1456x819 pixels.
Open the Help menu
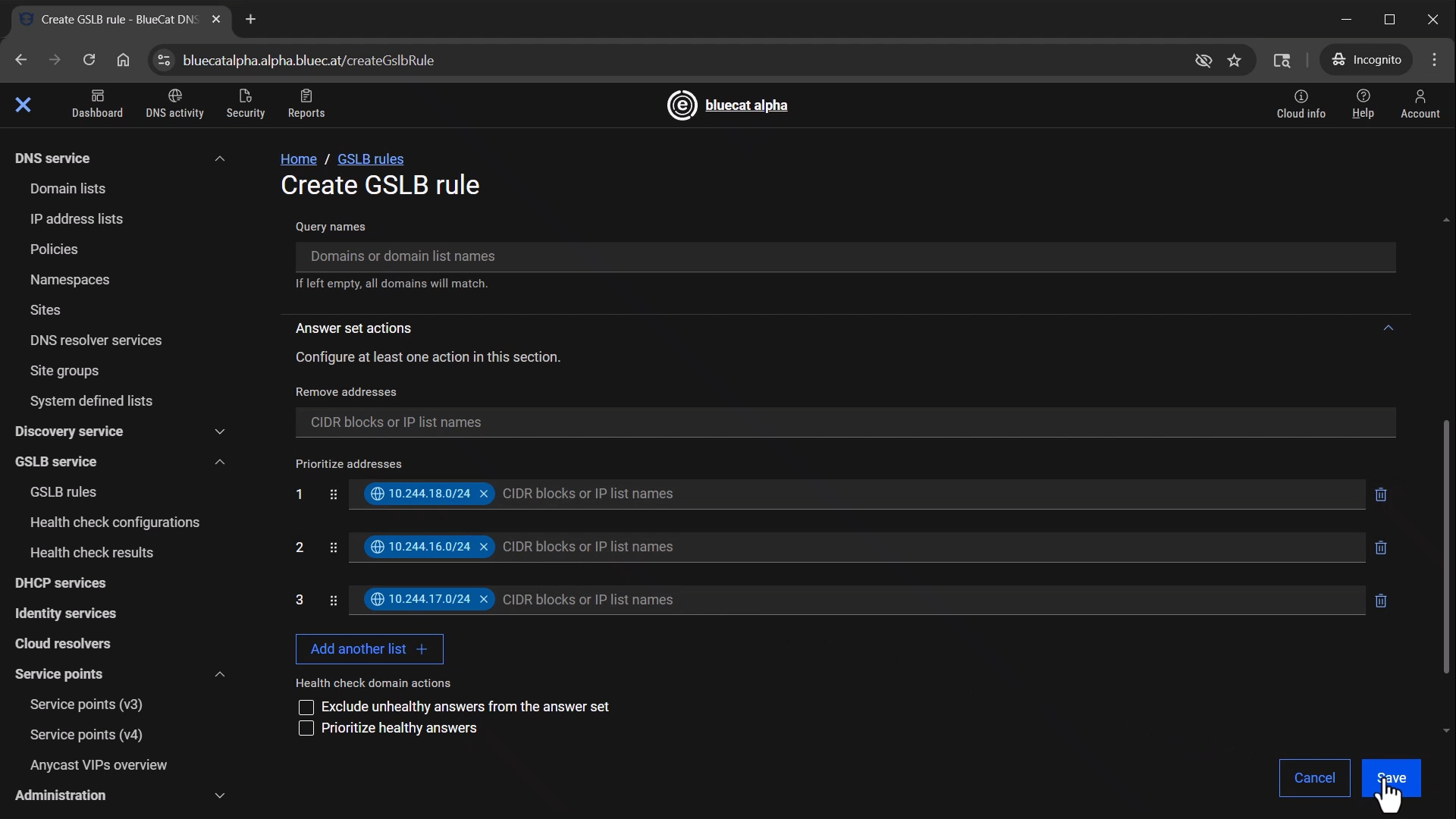[x=1363, y=105]
